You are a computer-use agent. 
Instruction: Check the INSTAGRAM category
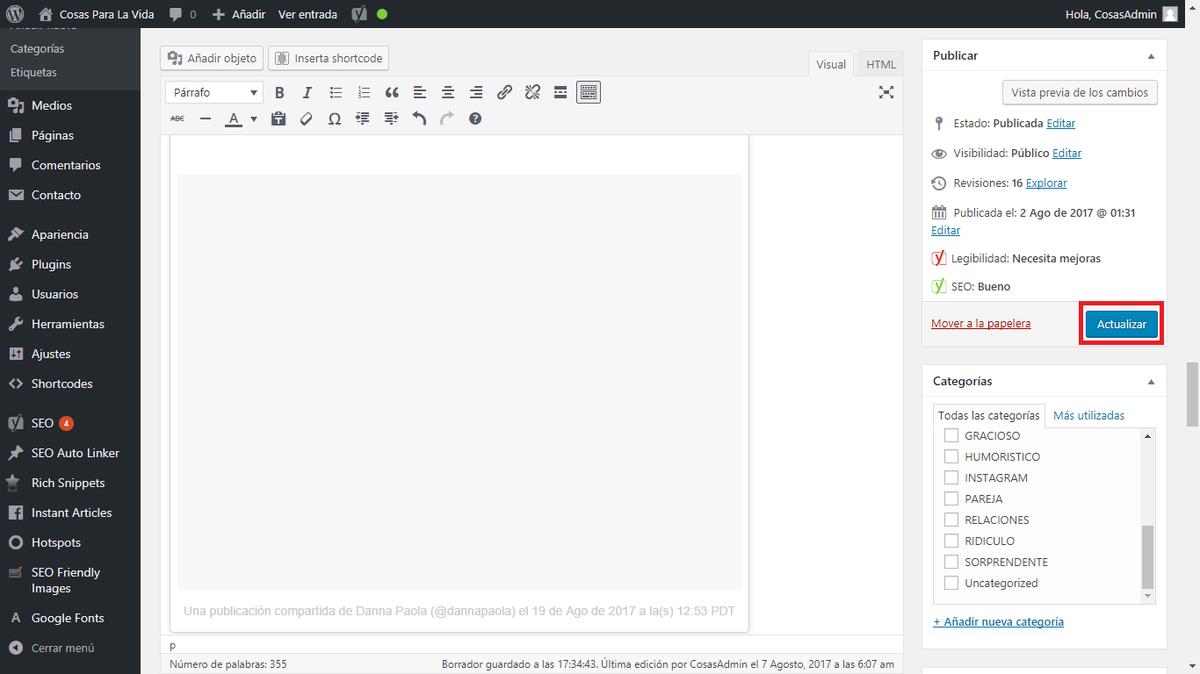(x=951, y=478)
